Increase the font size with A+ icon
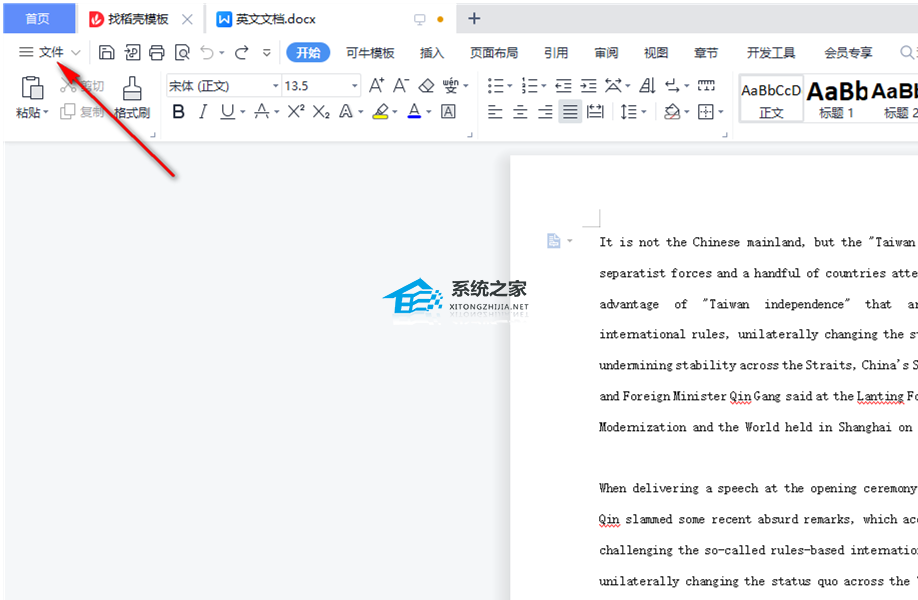This screenshot has height=600, width=918. click(x=376, y=86)
